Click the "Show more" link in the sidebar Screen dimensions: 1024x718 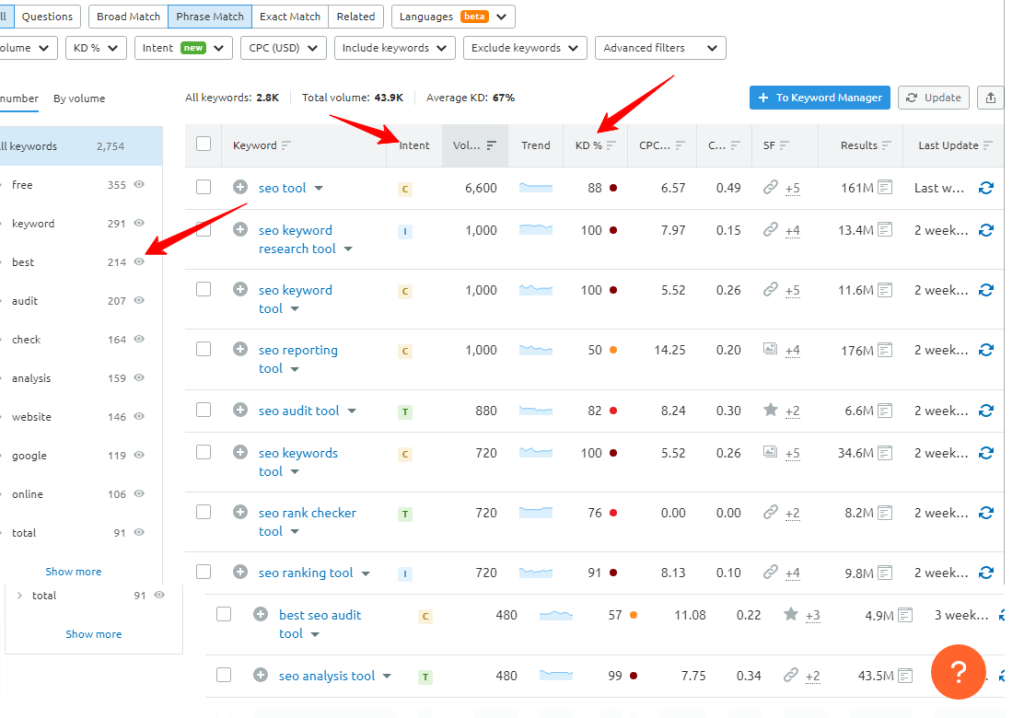click(x=73, y=571)
